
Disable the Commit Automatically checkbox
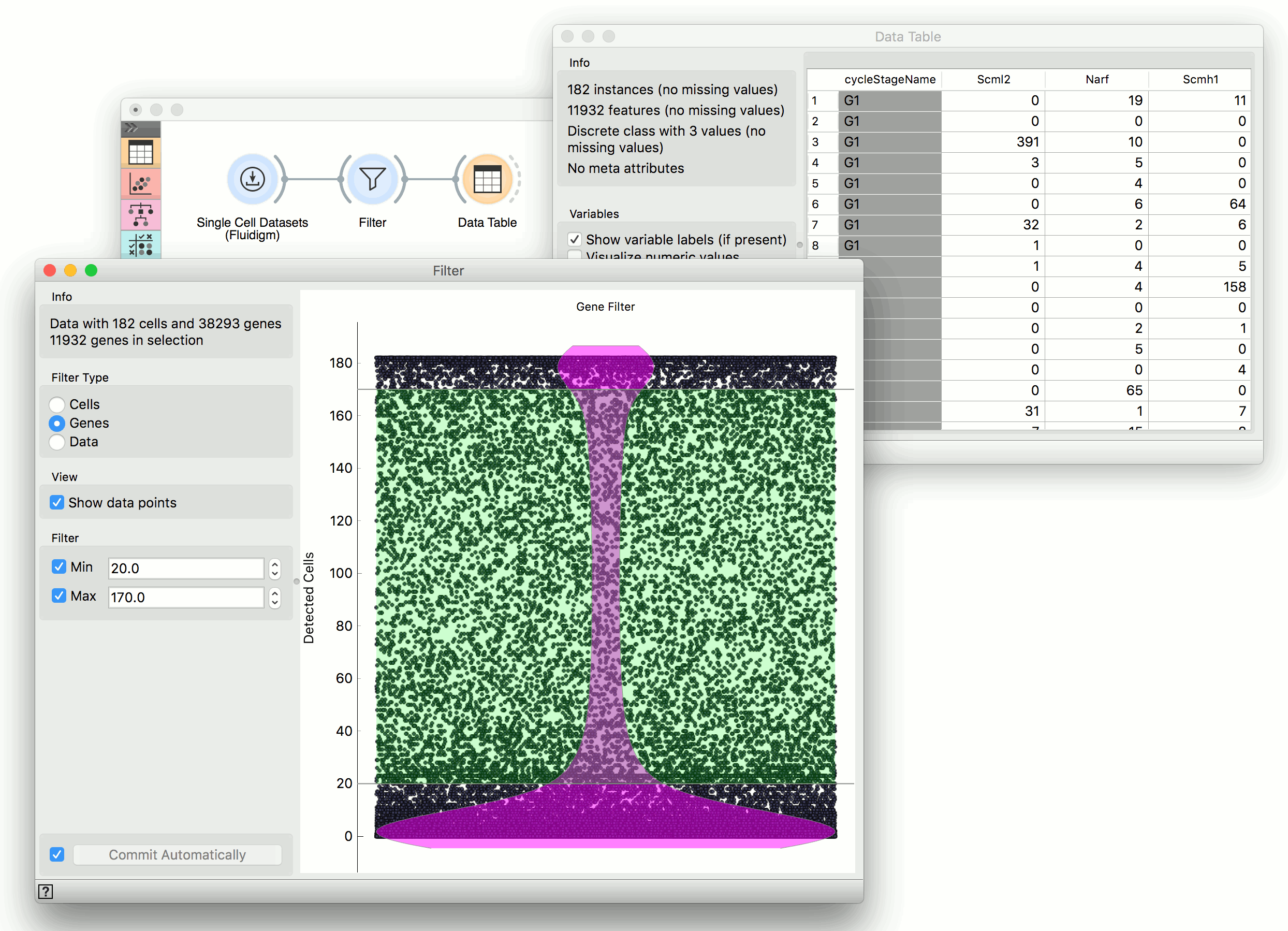click(x=57, y=854)
